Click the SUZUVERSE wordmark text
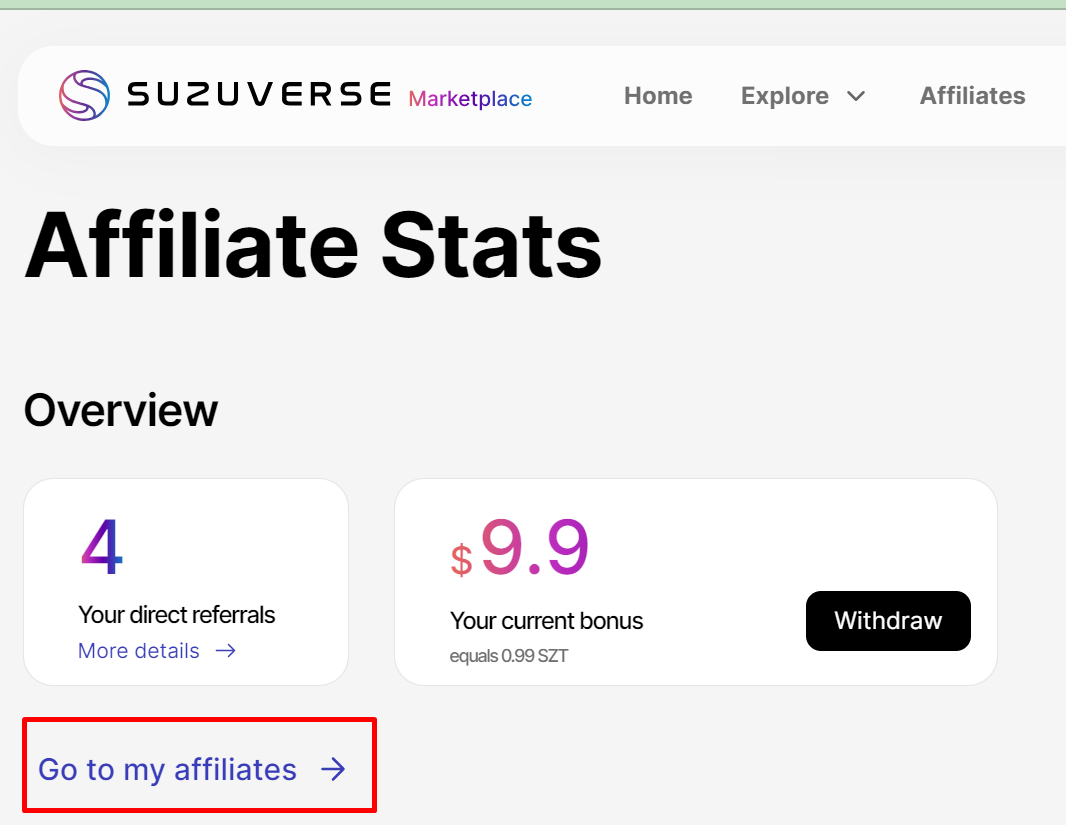 pyautogui.click(x=259, y=96)
